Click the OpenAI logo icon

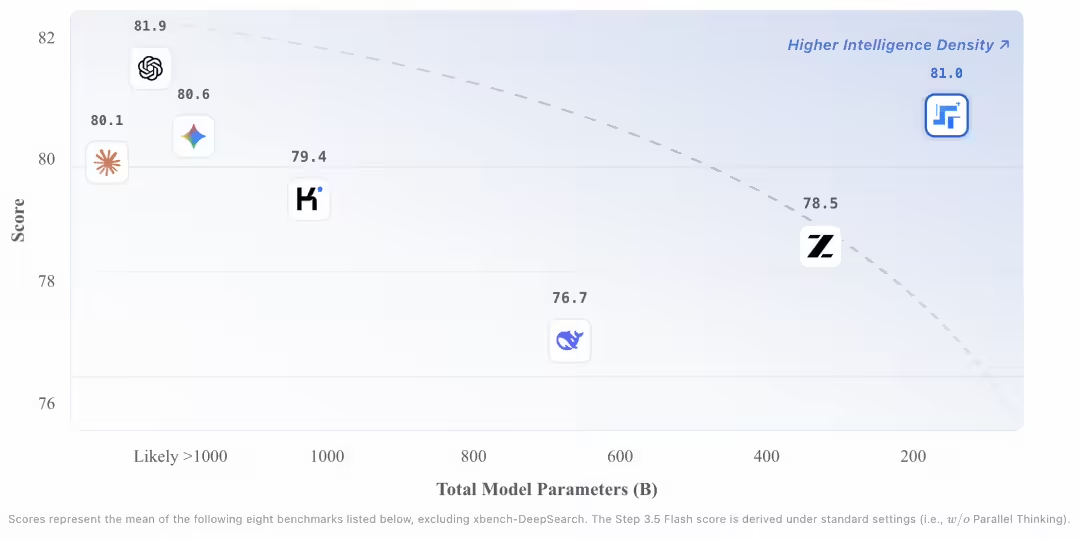click(x=151, y=68)
